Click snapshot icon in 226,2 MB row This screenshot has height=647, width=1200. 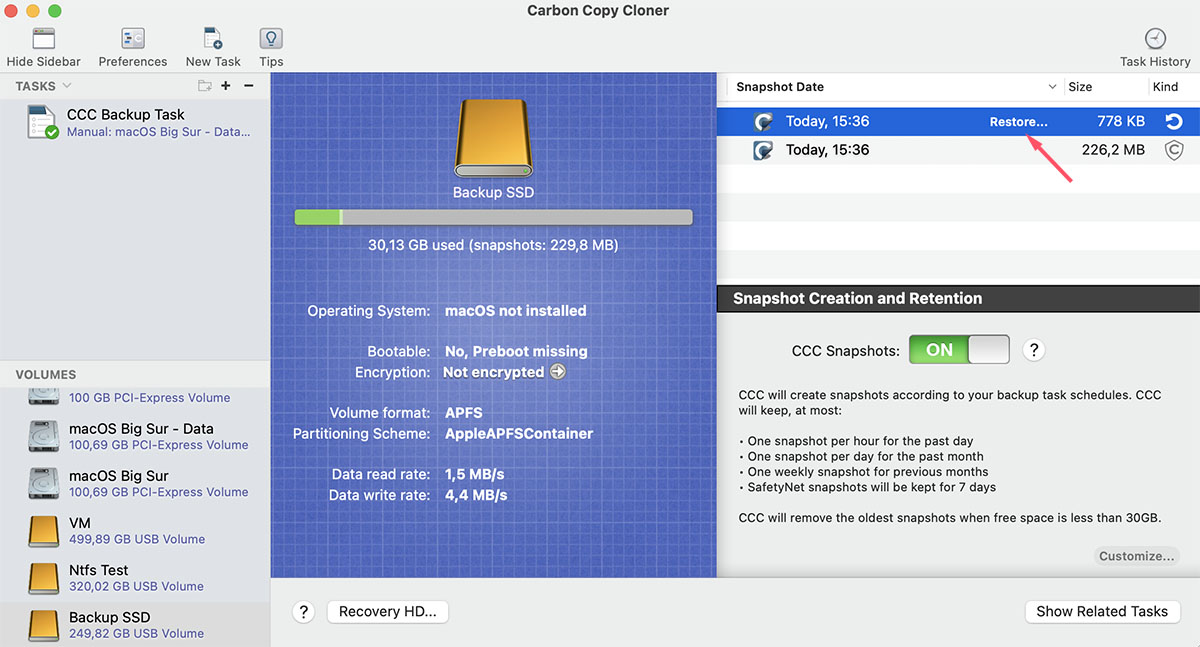pyautogui.click(x=764, y=151)
